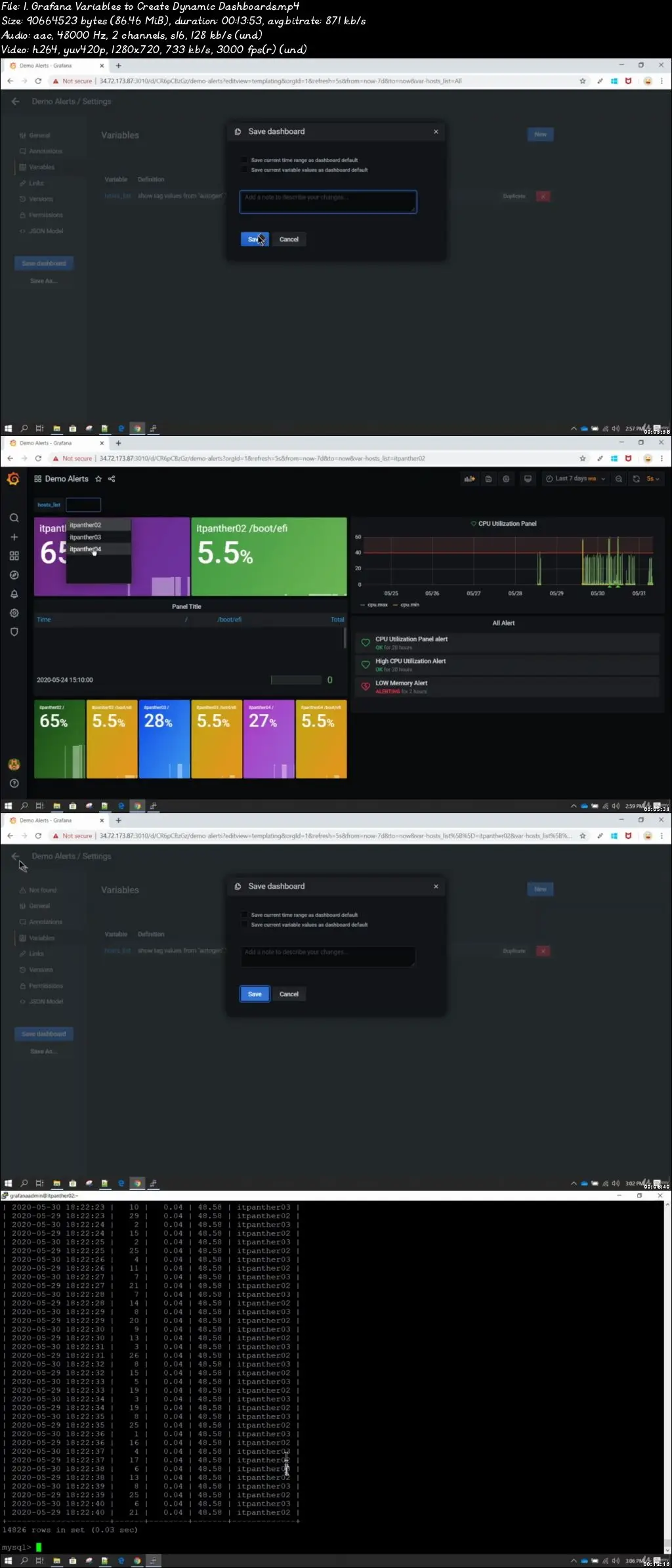Click the hosts_list variable value box
Viewport: 672px width, 1568px height.
pyautogui.click(x=83, y=505)
